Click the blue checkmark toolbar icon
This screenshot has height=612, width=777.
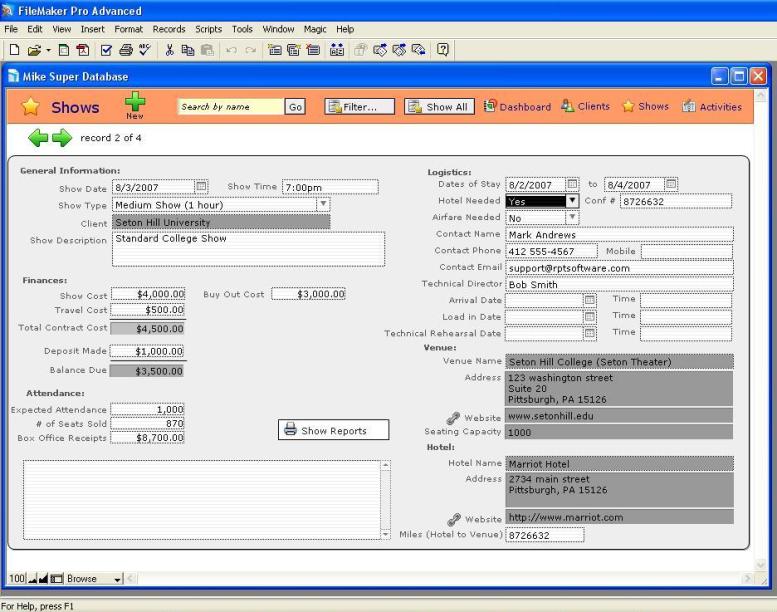(x=106, y=50)
